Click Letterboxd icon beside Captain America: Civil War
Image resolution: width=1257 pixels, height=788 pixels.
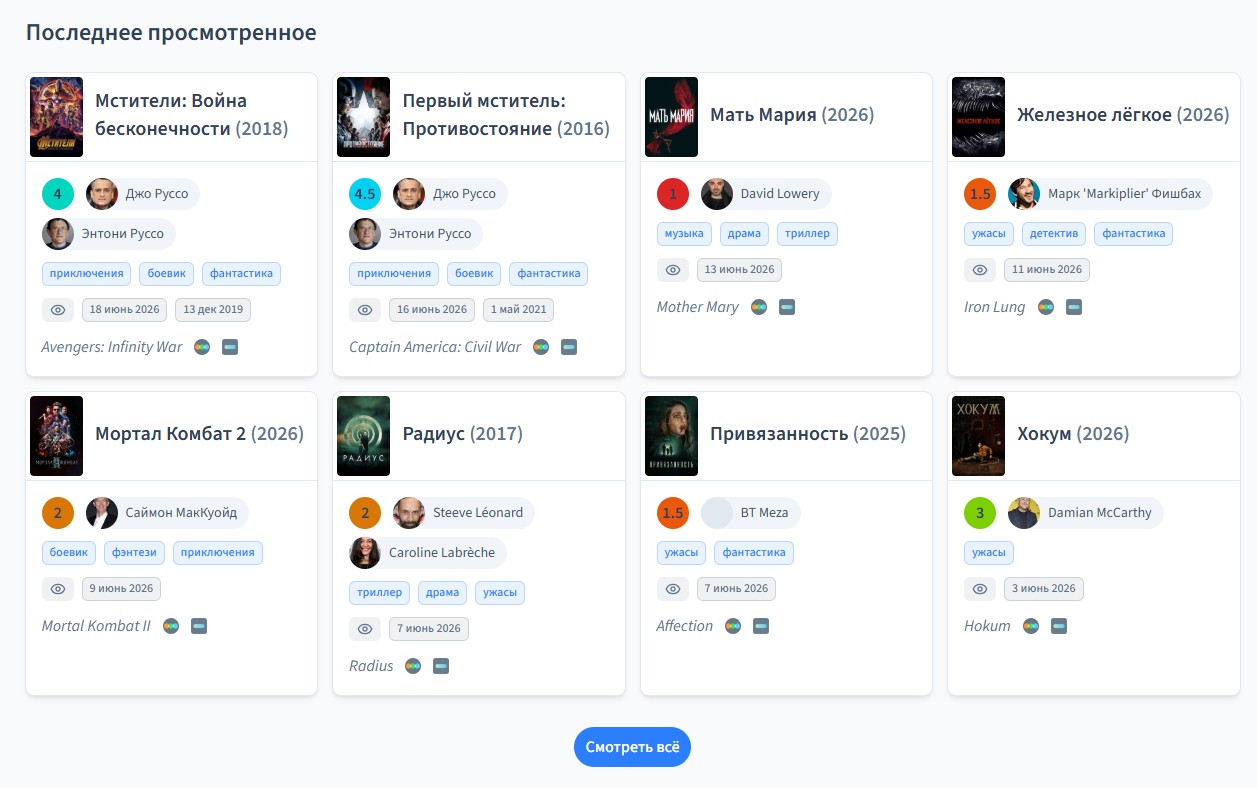point(541,347)
